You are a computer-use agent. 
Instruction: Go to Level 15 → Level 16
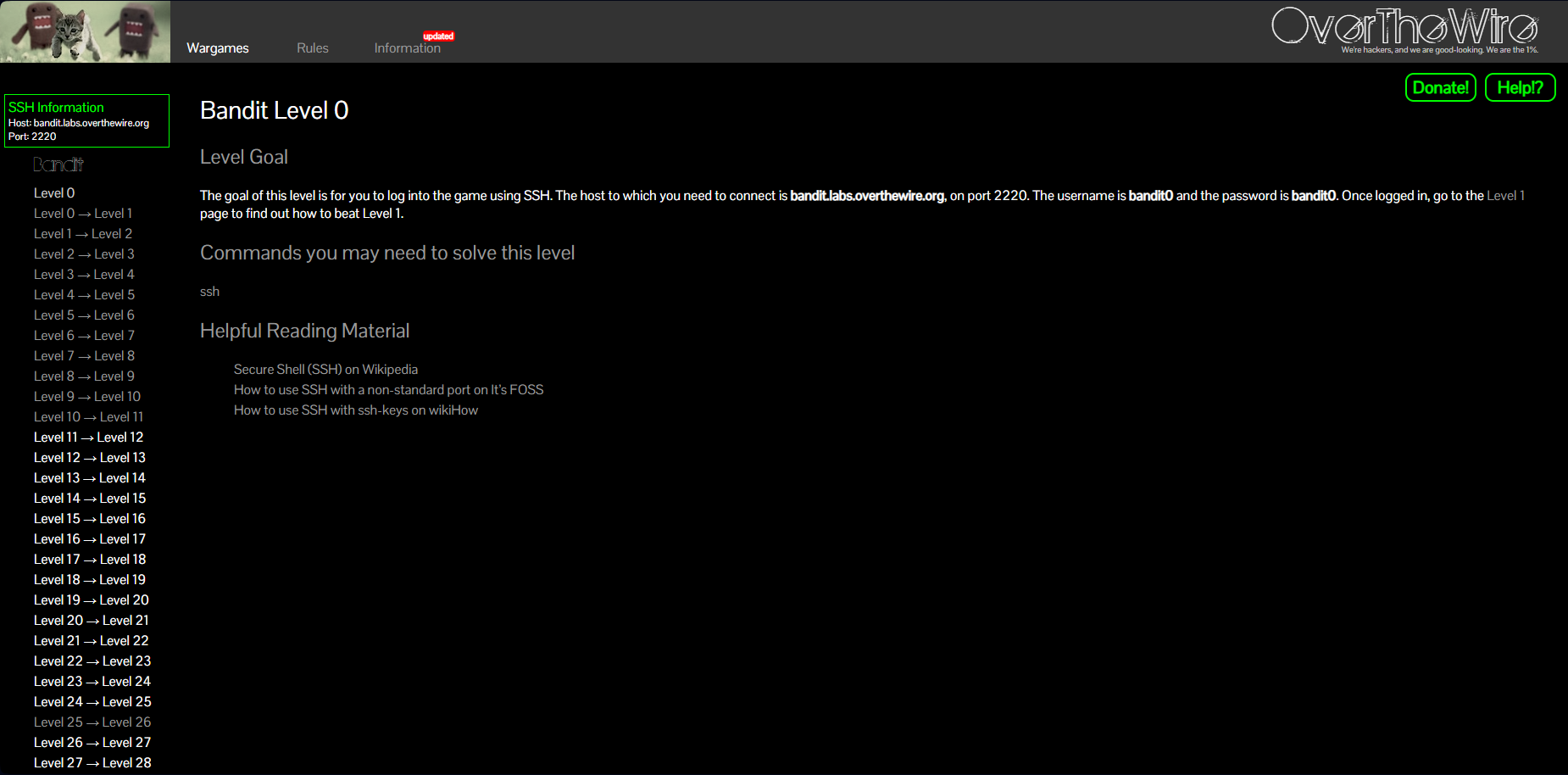[90, 519]
